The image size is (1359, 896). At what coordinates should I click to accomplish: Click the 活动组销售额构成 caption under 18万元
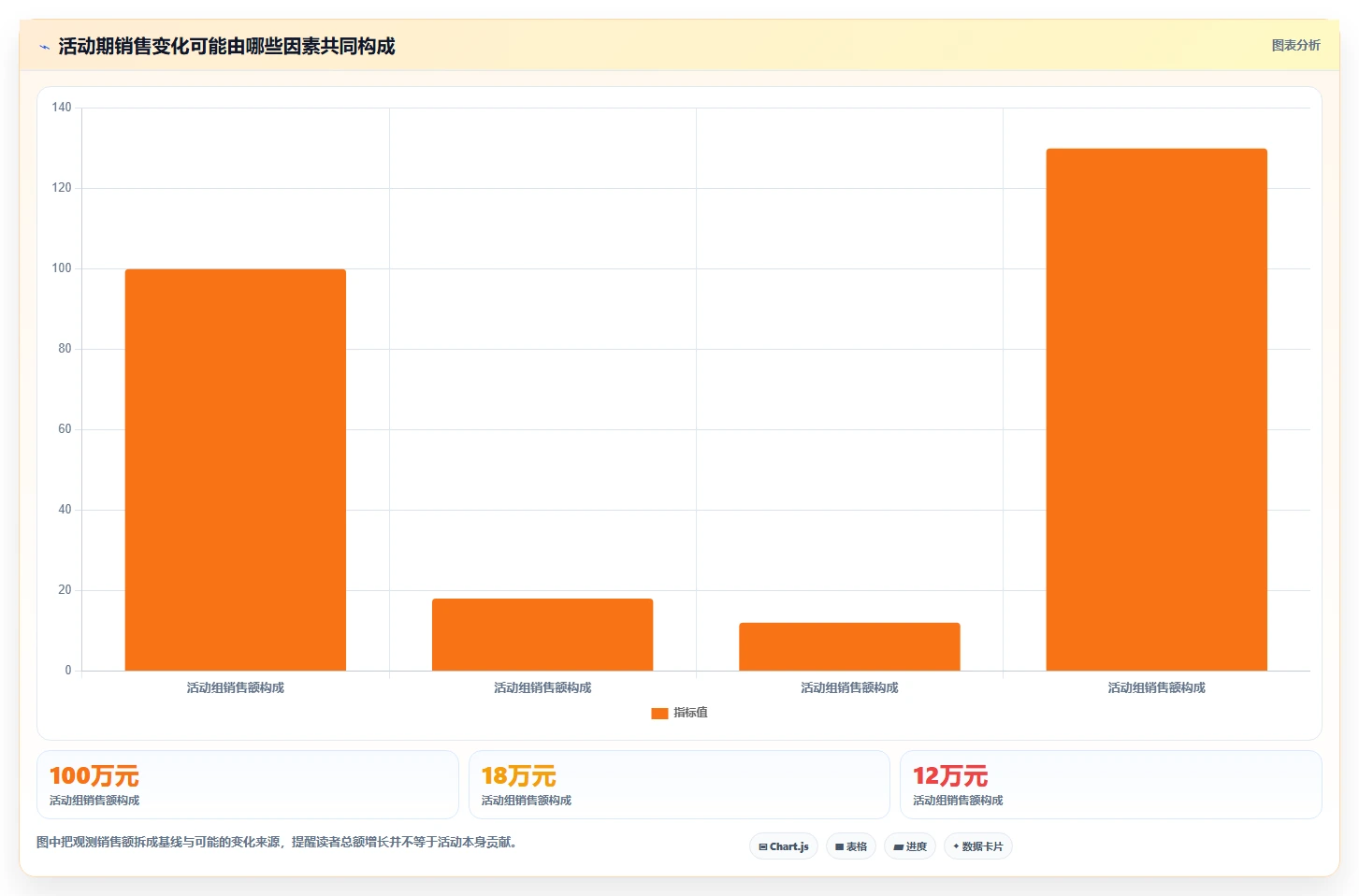527,801
